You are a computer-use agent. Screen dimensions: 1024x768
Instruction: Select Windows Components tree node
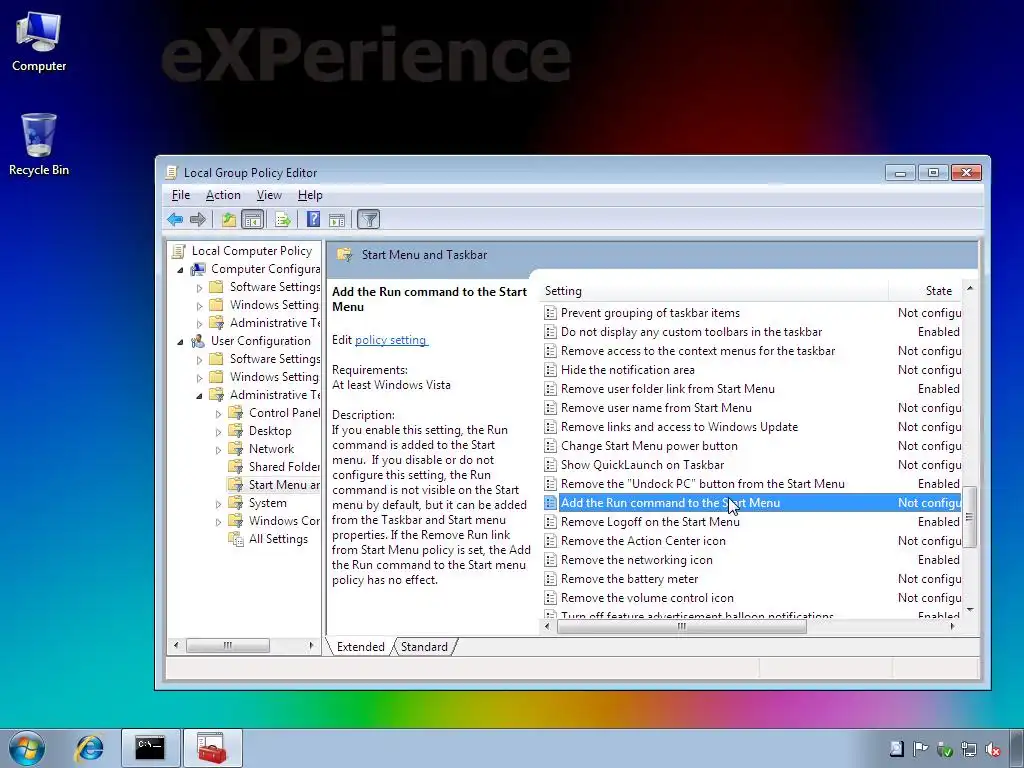(x=284, y=521)
